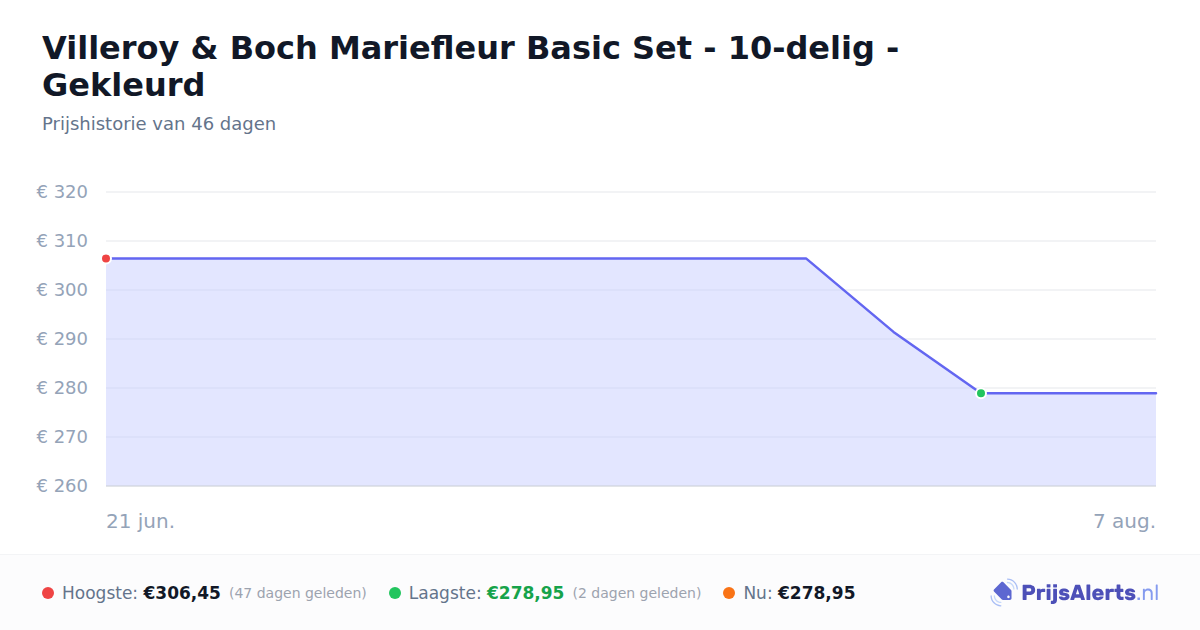Open the PrijsAlerts.nl link text
Screen dimensions: 1200x630
point(1089,593)
